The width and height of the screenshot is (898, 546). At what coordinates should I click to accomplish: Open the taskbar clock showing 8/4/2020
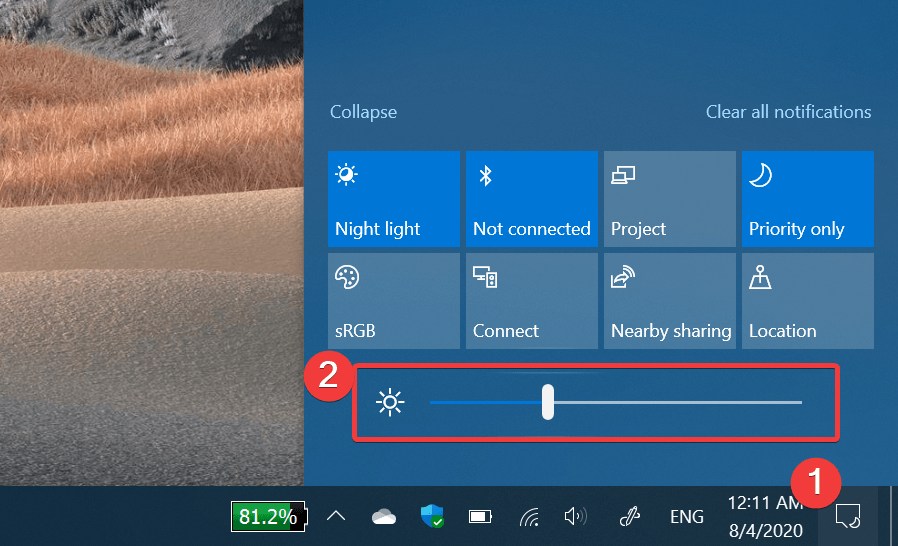tap(765, 517)
